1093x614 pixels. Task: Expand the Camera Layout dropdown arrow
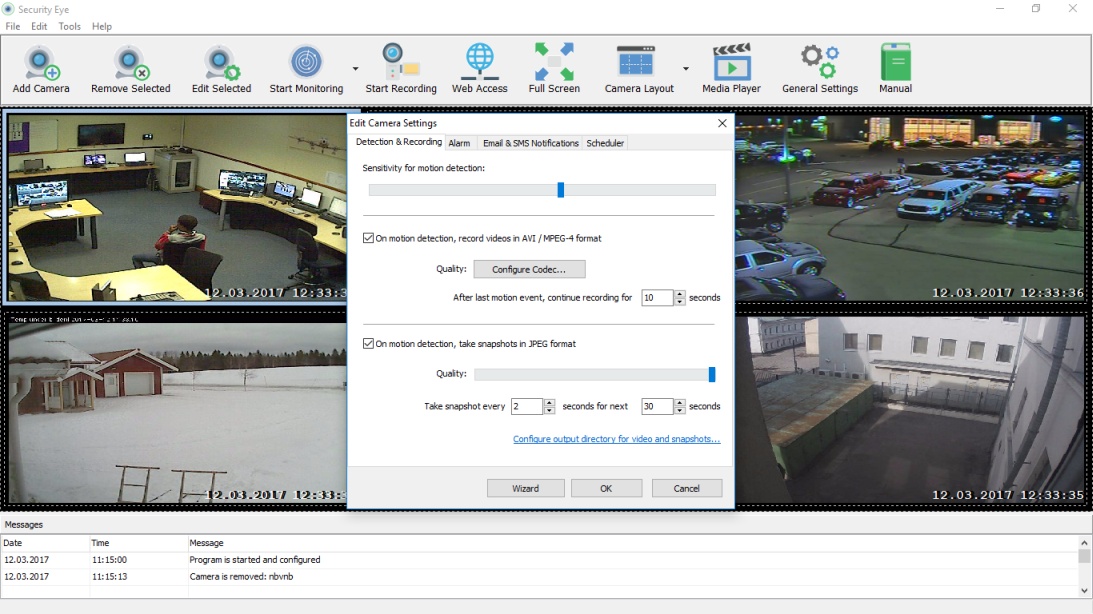click(x=685, y=69)
